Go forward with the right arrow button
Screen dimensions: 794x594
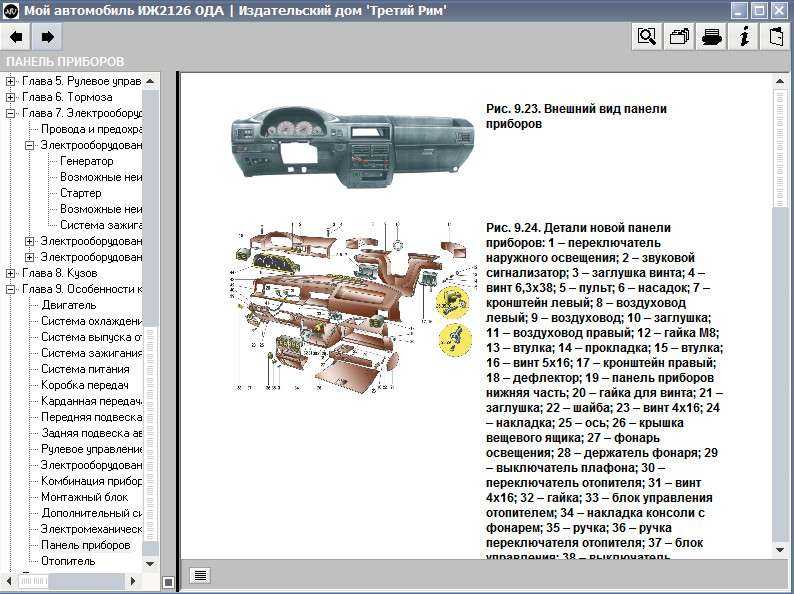click(x=47, y=37)
